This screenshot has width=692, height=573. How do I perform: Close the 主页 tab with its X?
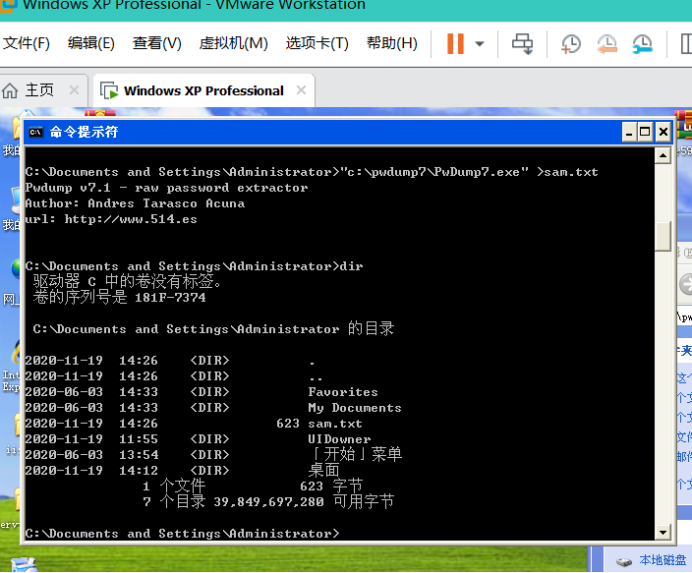pos(74,90)
